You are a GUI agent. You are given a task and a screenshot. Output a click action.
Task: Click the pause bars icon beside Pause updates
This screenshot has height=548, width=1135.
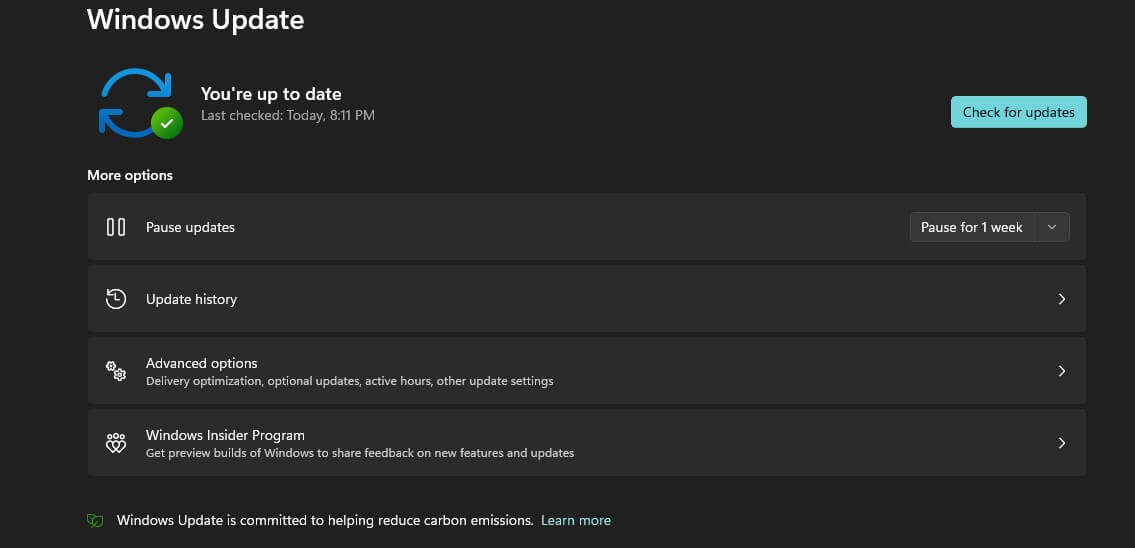(x=116, y=227)
